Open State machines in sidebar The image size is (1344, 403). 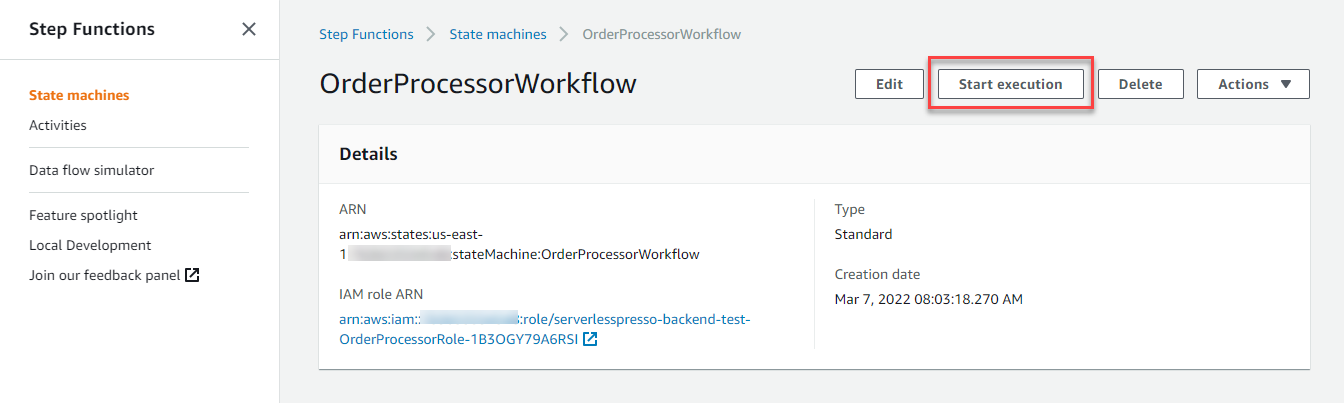point(79,95)
